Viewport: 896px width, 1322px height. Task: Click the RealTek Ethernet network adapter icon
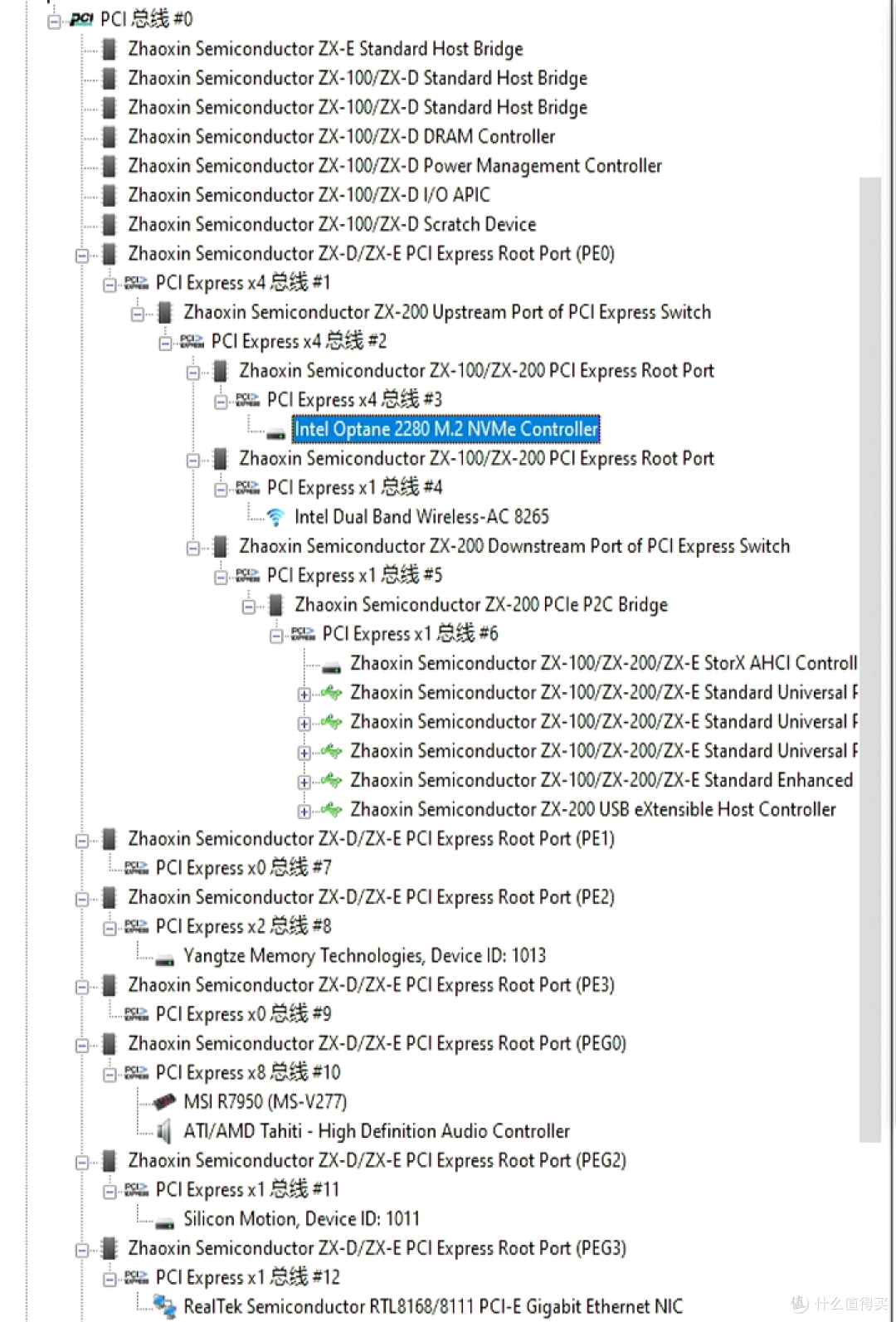165,1307
